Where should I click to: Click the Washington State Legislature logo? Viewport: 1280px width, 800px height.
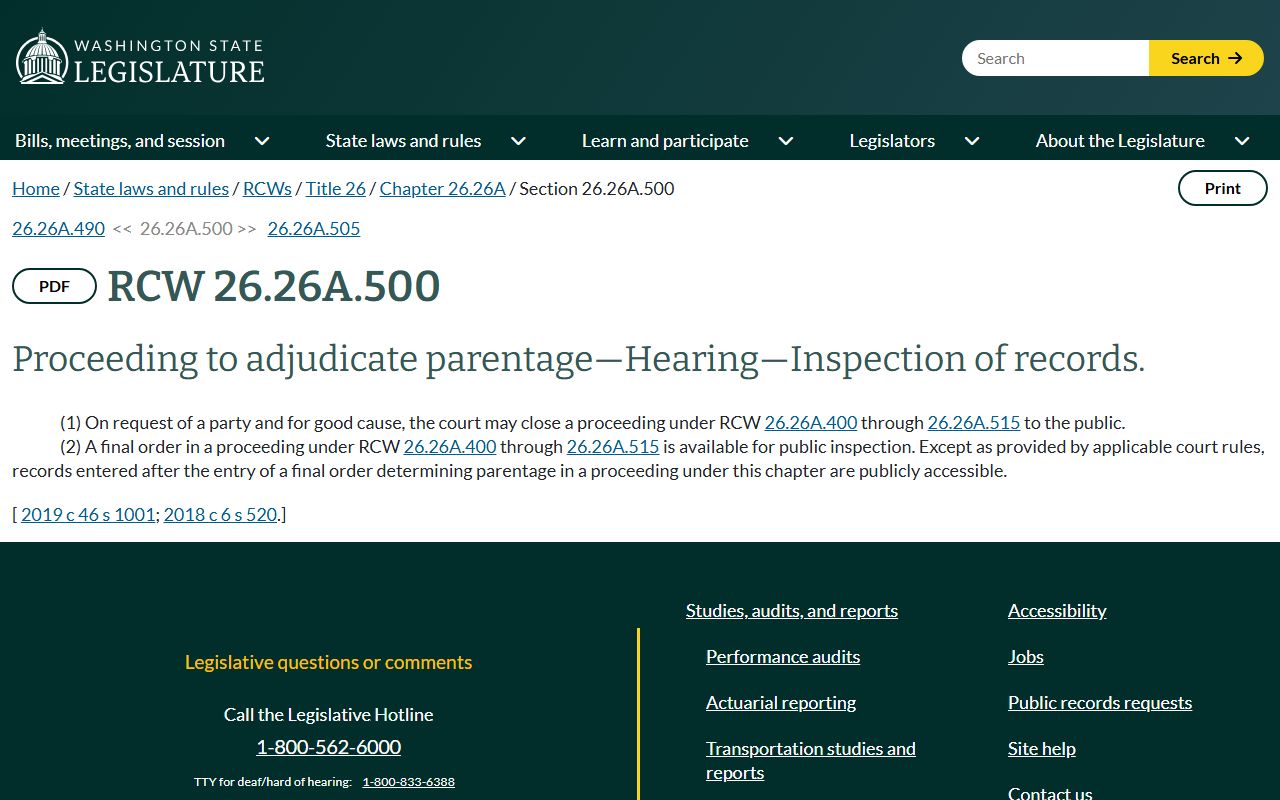pyautogui.click(x=140, y=58)
